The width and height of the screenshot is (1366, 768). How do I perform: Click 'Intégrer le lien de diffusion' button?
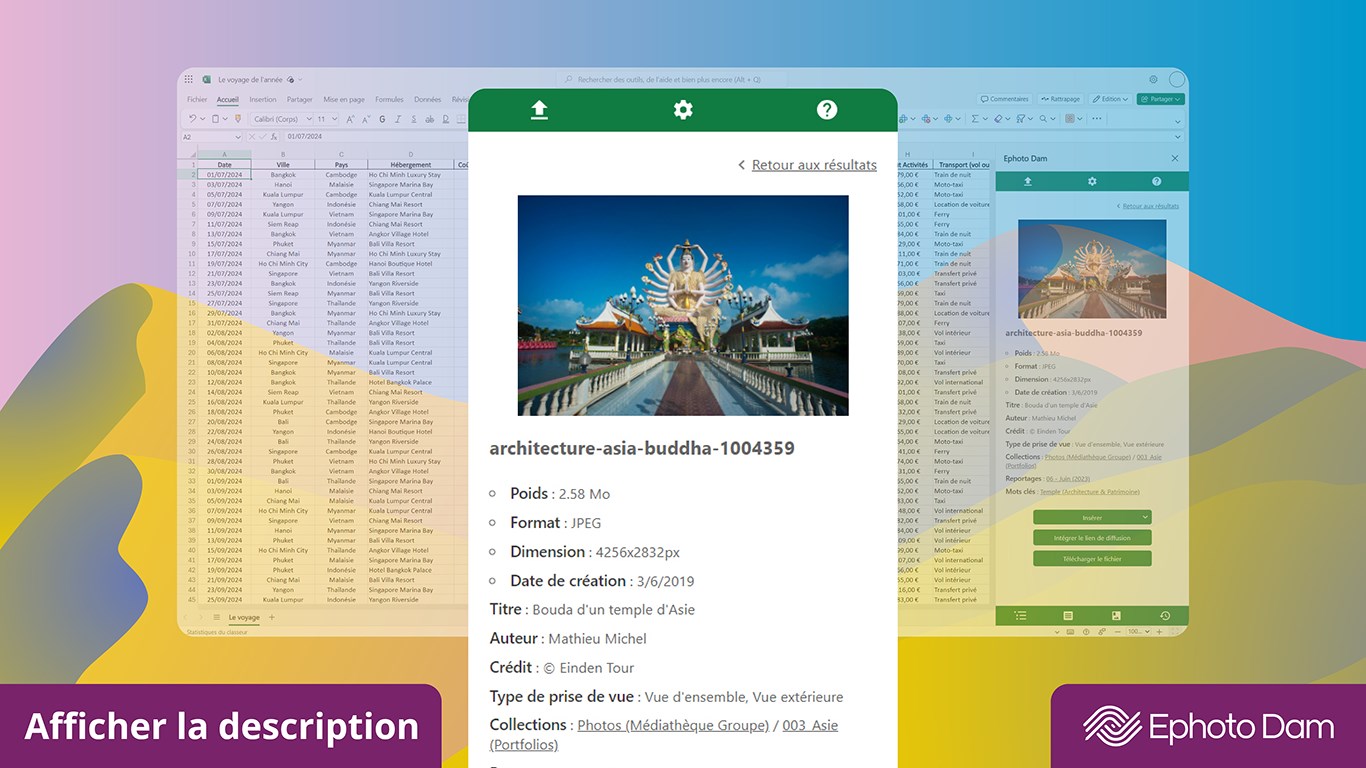(x=1092, y=538)
